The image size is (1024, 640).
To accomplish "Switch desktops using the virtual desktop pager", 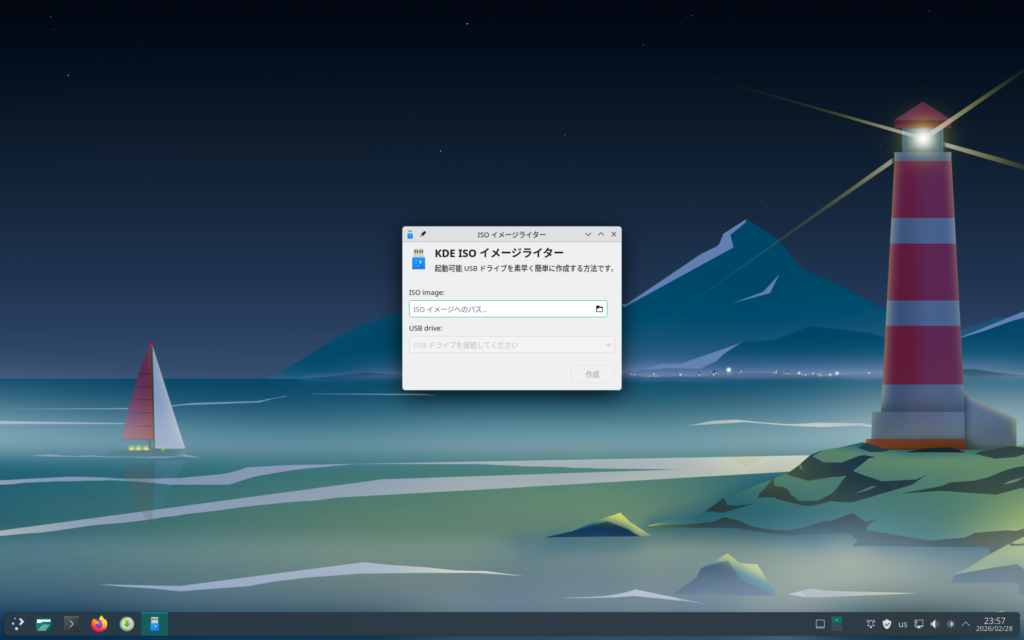I will coord(837,624).
